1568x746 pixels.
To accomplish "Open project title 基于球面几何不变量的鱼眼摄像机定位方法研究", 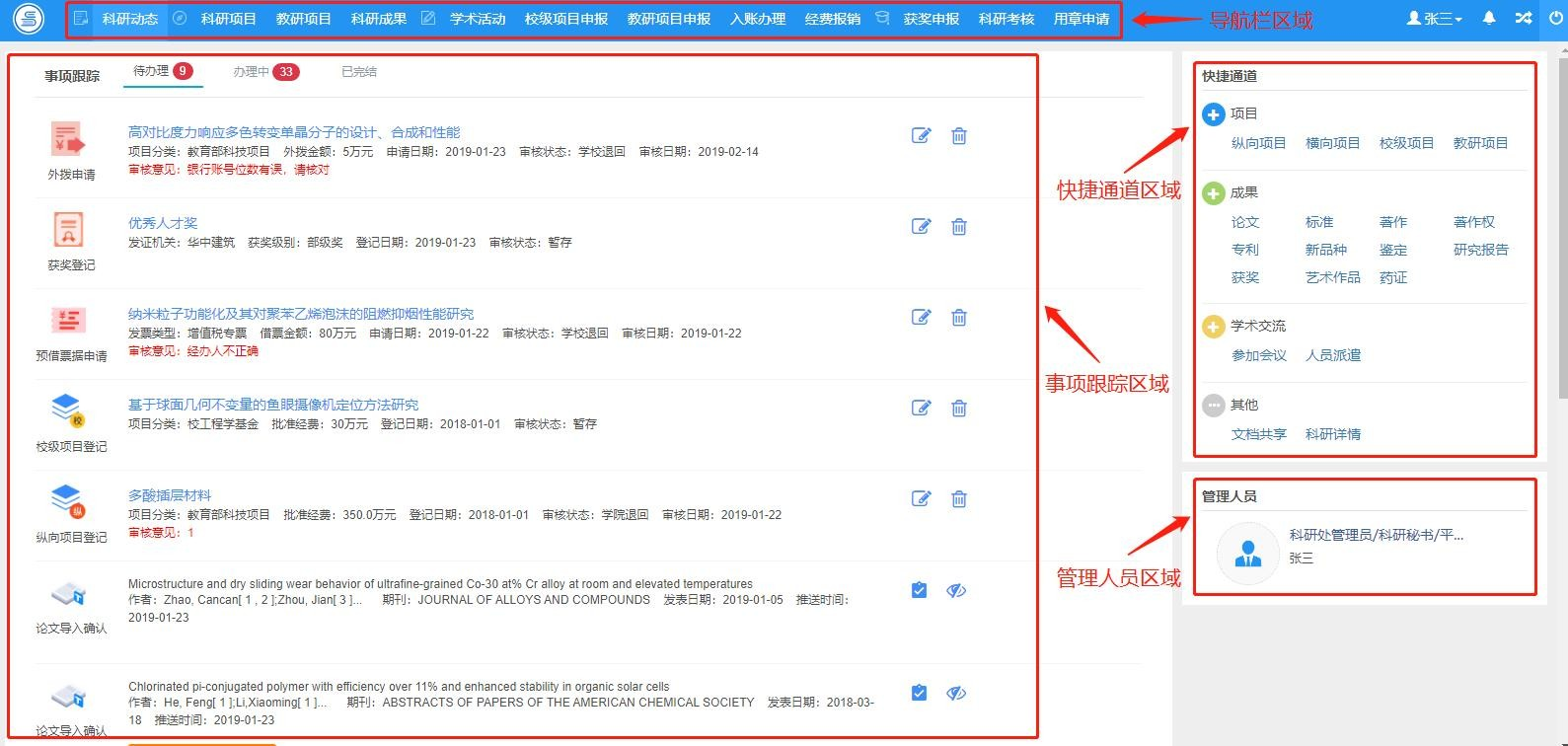I will [273, 405].
